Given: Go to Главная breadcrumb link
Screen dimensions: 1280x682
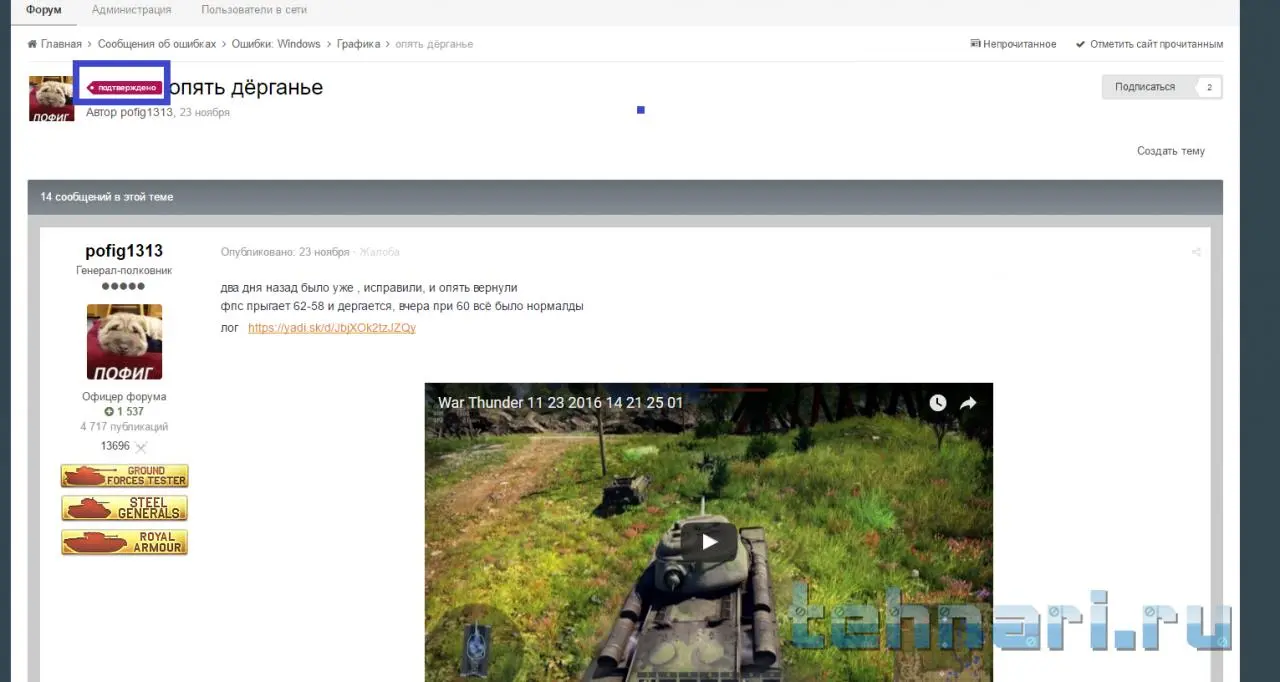Looking at the screenshot, I should click(61, 44).
